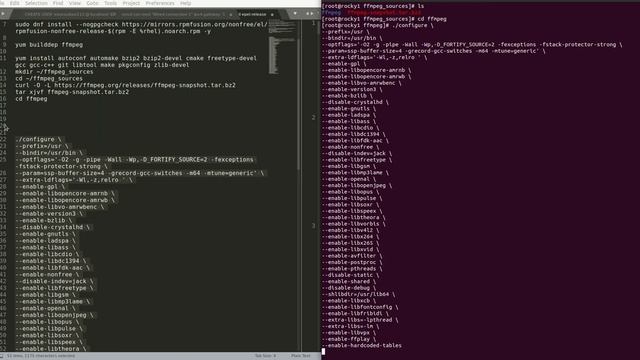Click '--enable-gpl' line in the editor

40,187
